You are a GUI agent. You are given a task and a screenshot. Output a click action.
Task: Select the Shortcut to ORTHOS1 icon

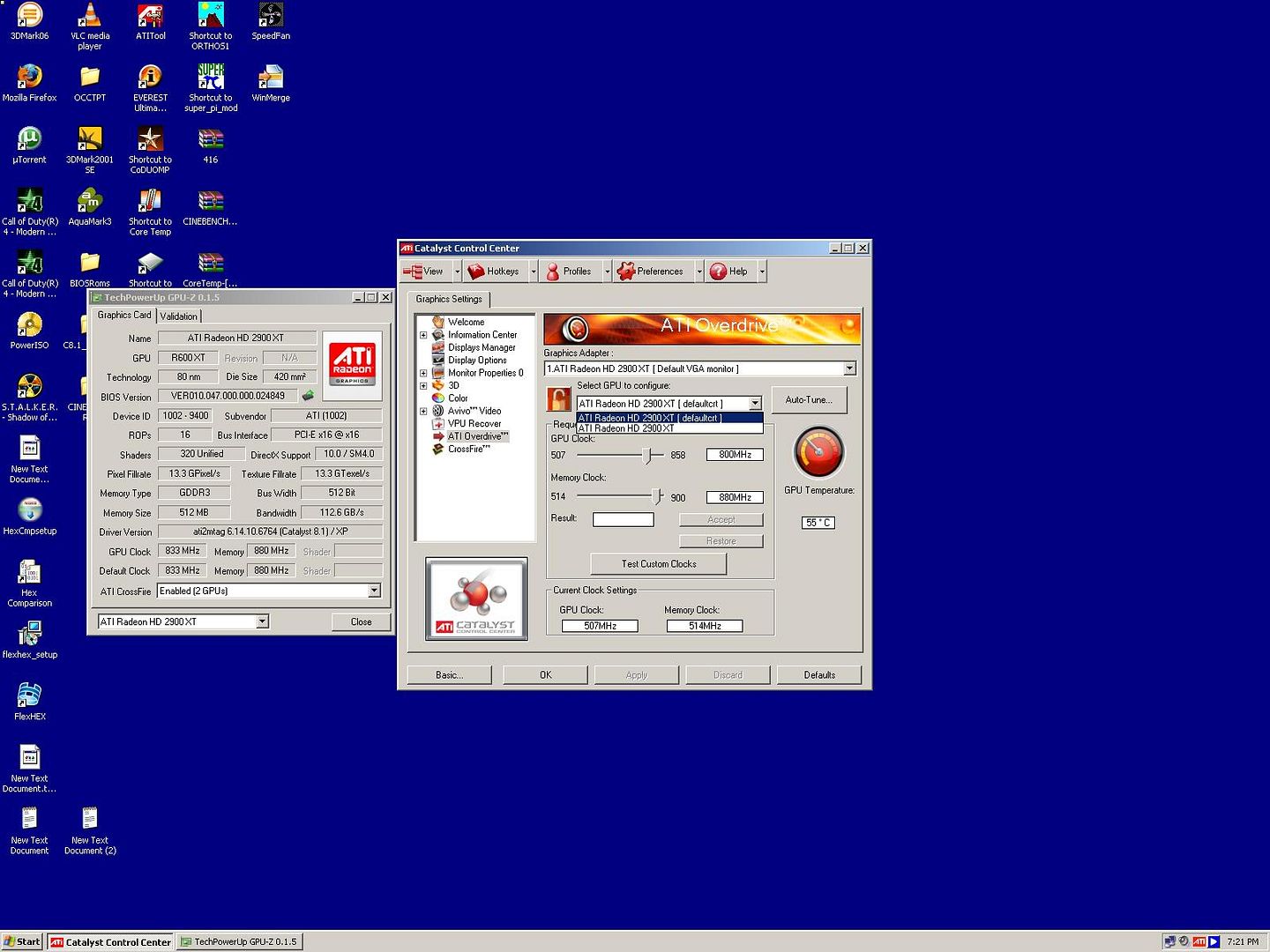click(210, 26)
